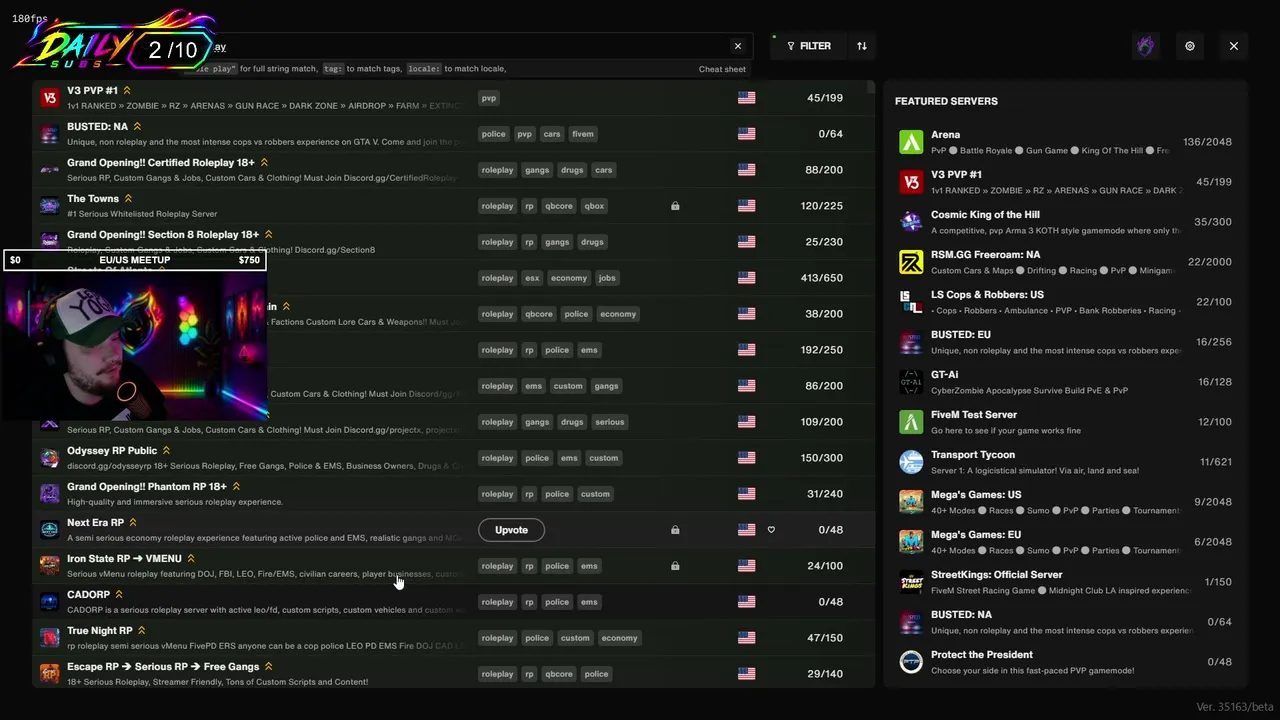This screenshot has width=1280, height=720.
Task: Open the V3 PVP #1 server icon in the main list
Action: [x=49, y=98]
